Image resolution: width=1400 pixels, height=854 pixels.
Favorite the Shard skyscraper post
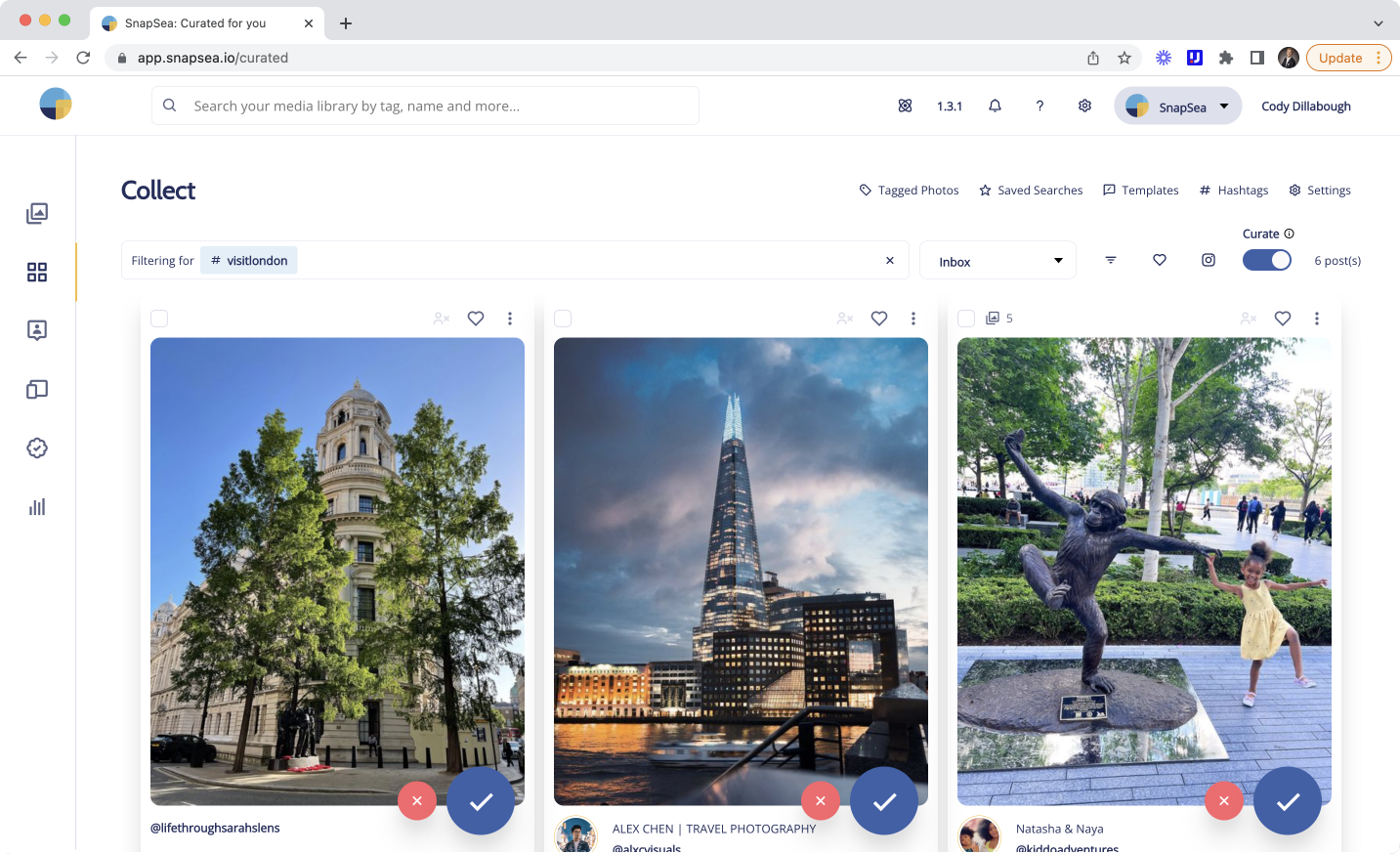(878, 318)
